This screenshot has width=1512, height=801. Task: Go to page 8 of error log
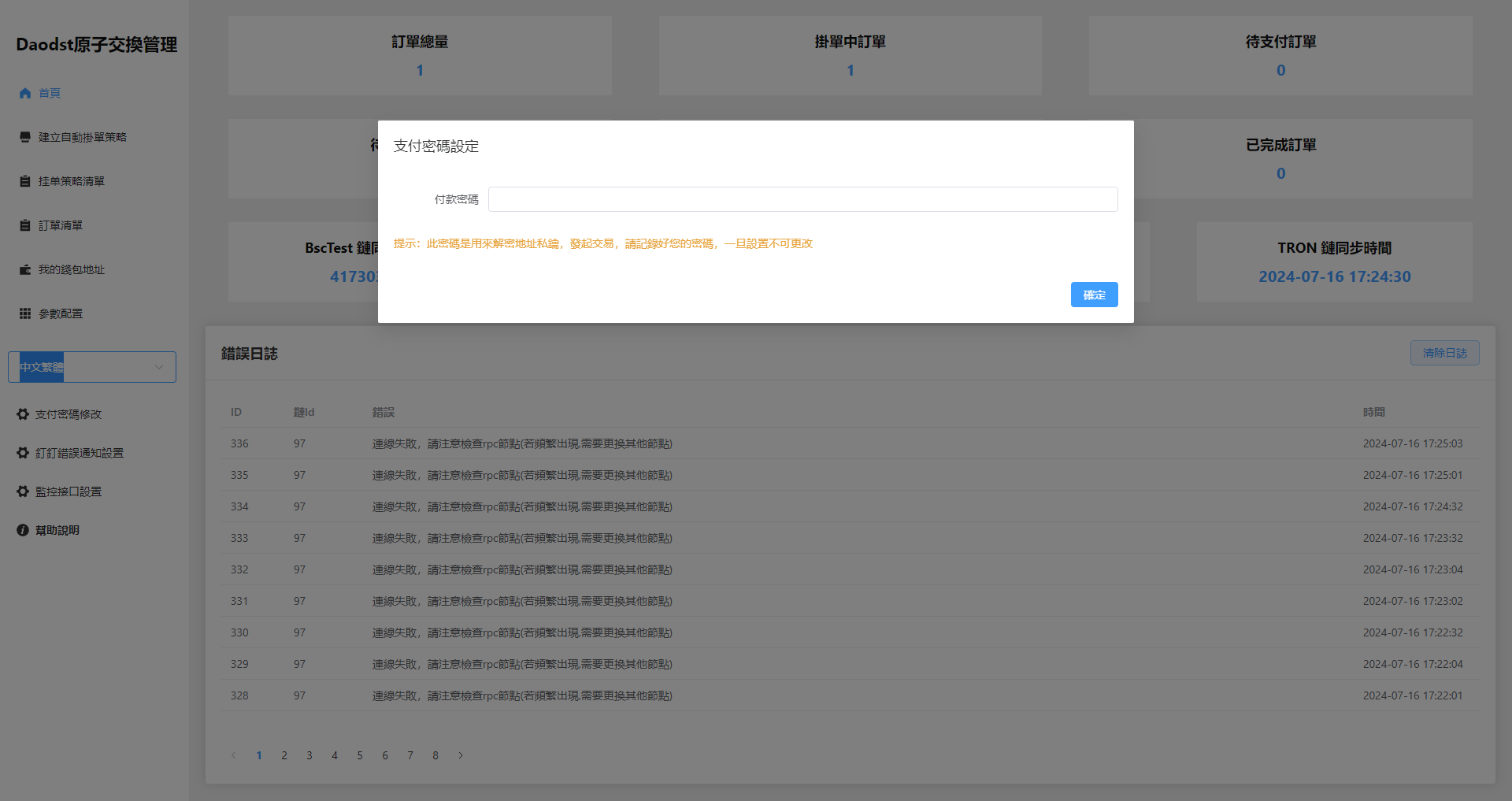[x=435, y=755]
